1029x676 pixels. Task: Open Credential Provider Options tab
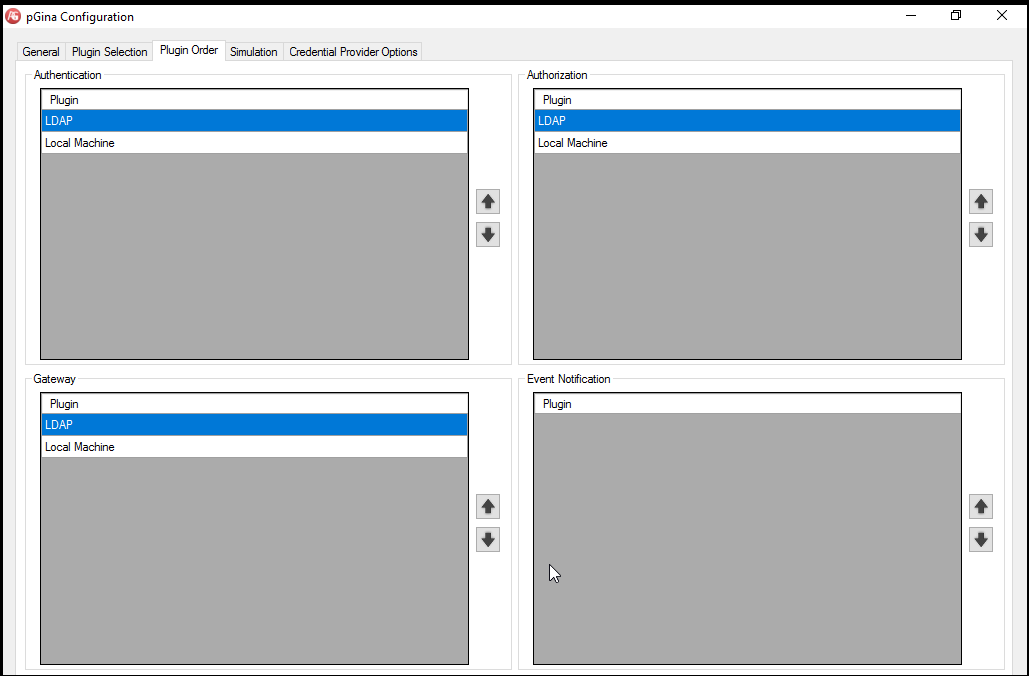pyautogui.click(x=353, y=52)
